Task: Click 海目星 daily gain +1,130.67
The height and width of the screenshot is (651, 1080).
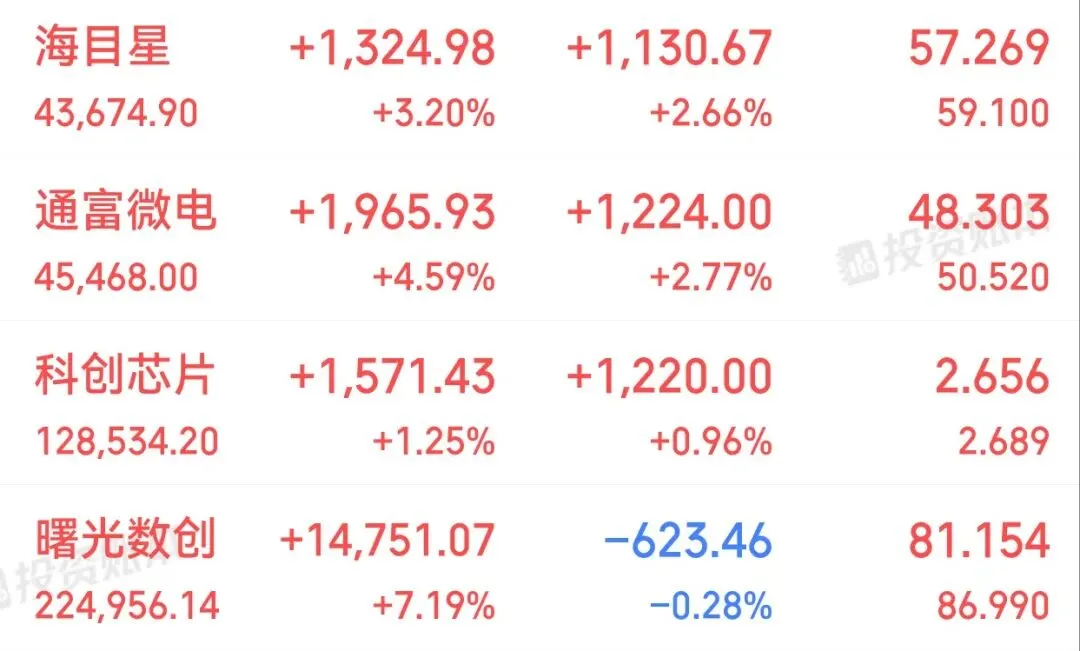Action: pyautogui.click(x=669, y=48)
